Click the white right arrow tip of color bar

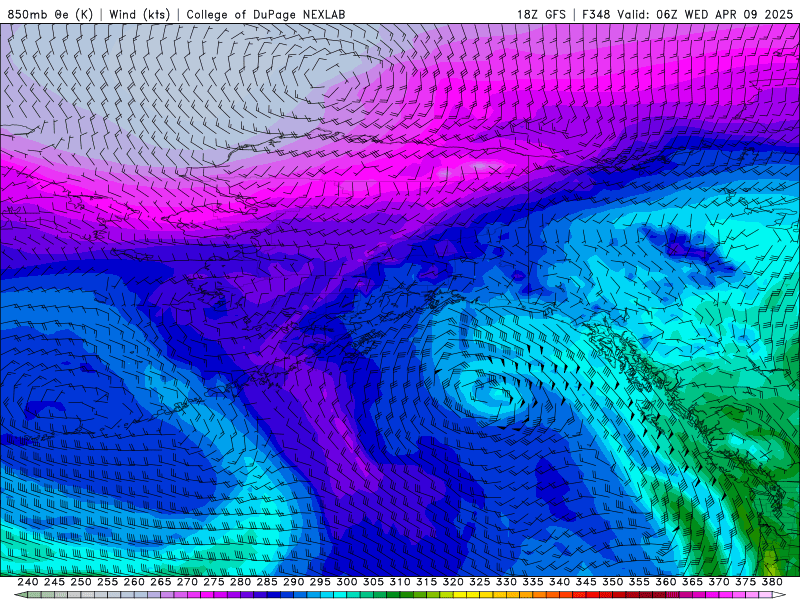(x=779, y=595)
